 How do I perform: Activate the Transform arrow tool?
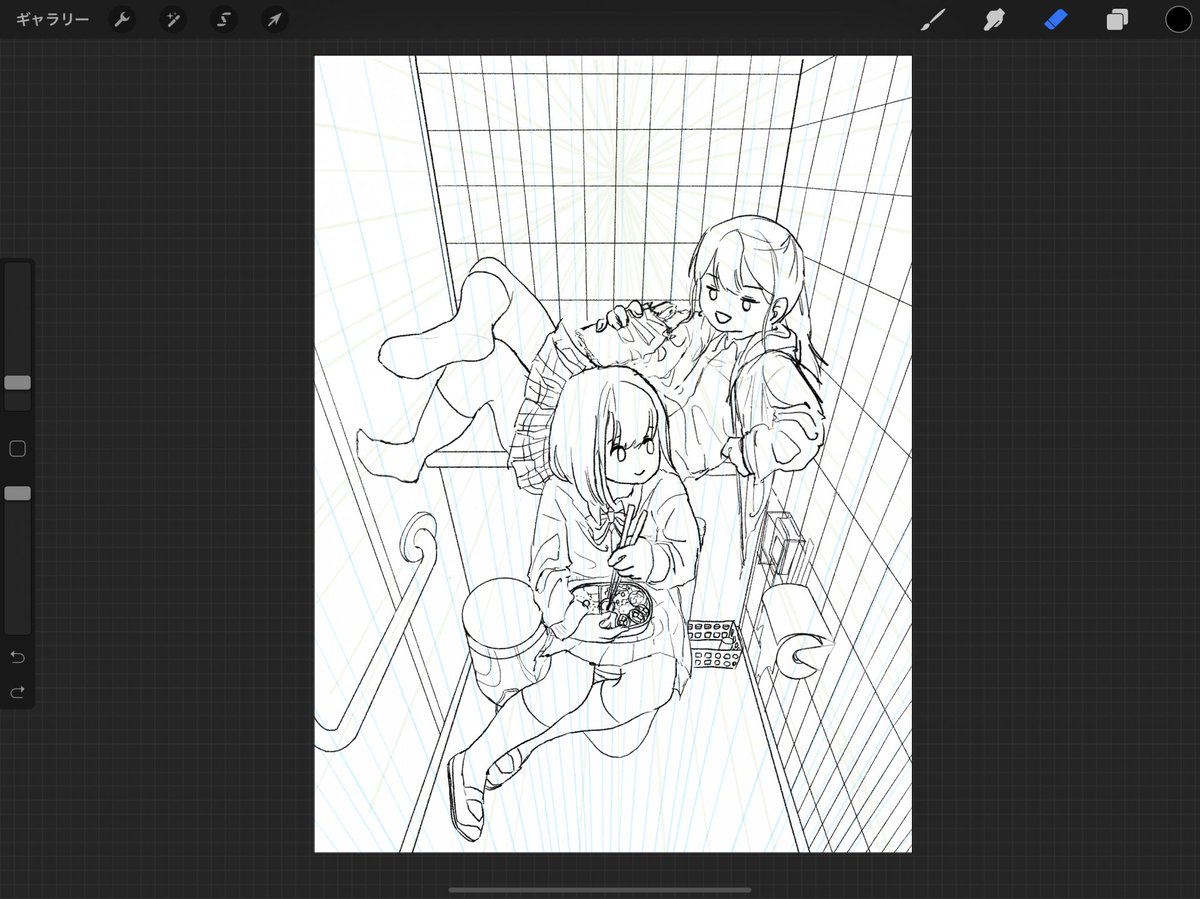pyautogui.click(x=274, y=20)
